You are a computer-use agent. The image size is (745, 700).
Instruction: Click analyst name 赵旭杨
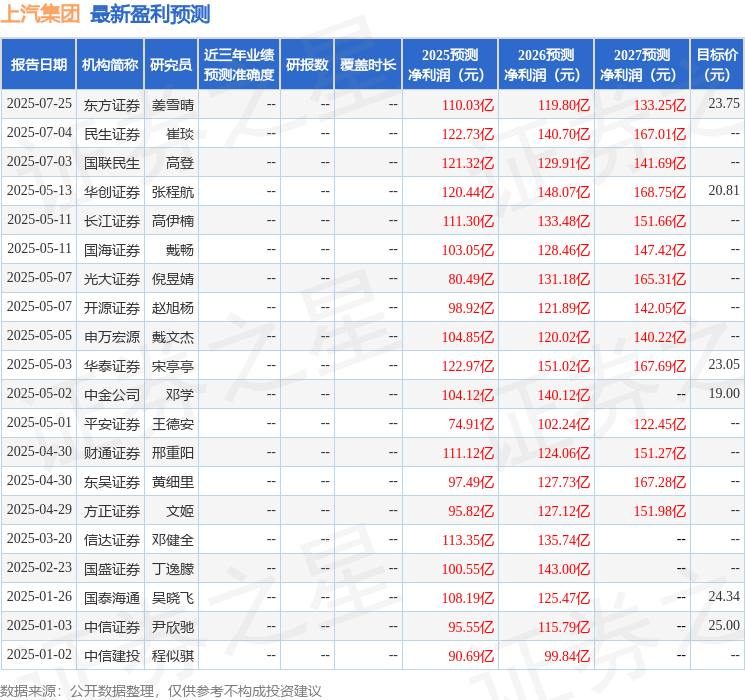(x=173, y=308)
